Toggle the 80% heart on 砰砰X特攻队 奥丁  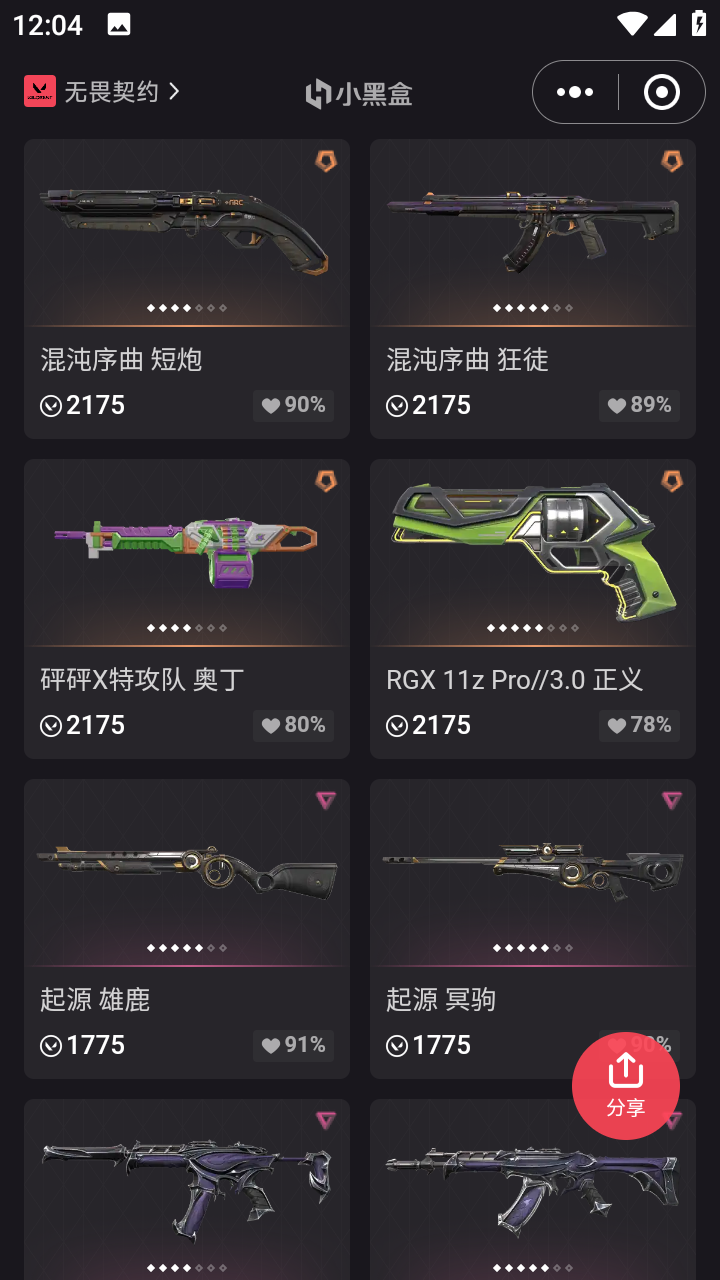293,725
